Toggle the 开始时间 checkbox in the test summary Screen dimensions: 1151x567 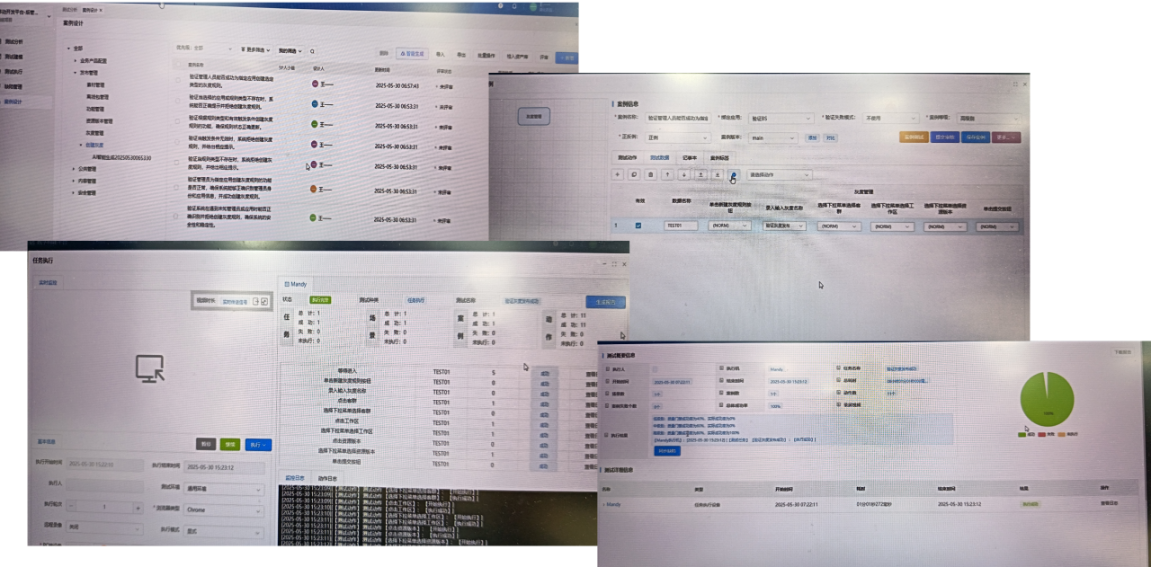tap(606, 381)
